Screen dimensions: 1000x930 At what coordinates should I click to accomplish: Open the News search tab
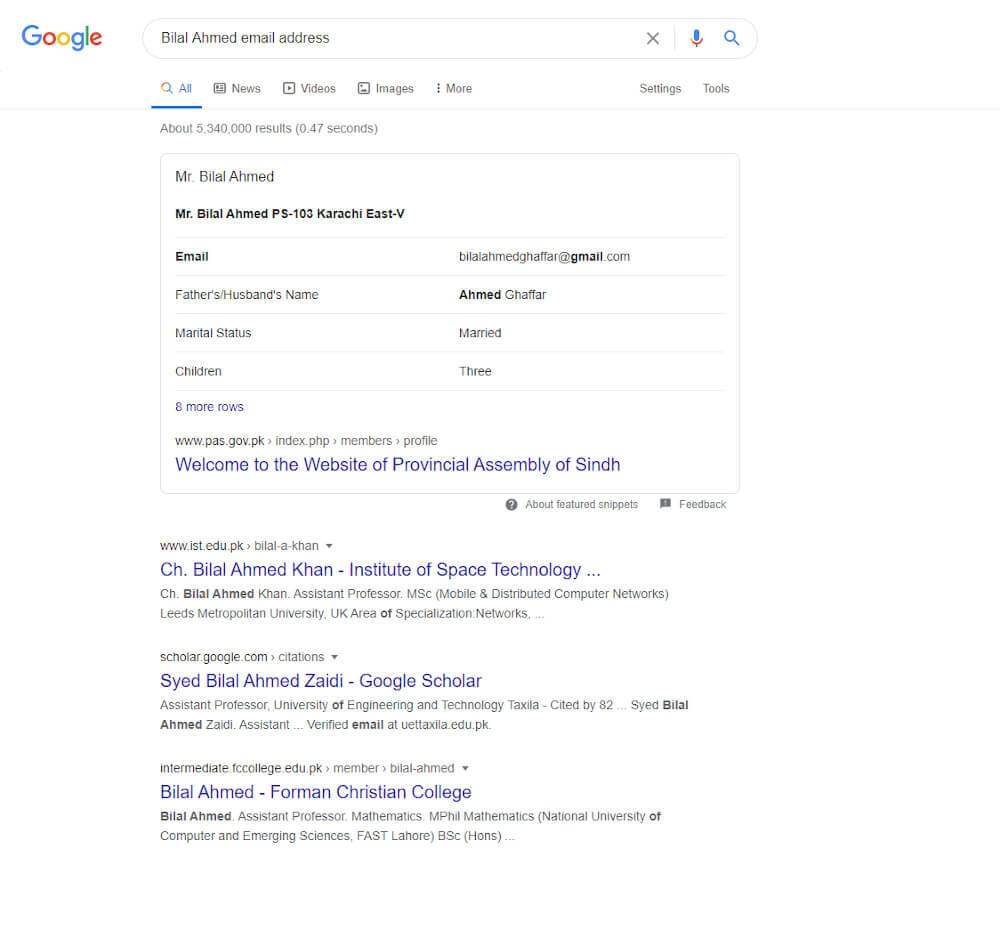pos(237,88)
